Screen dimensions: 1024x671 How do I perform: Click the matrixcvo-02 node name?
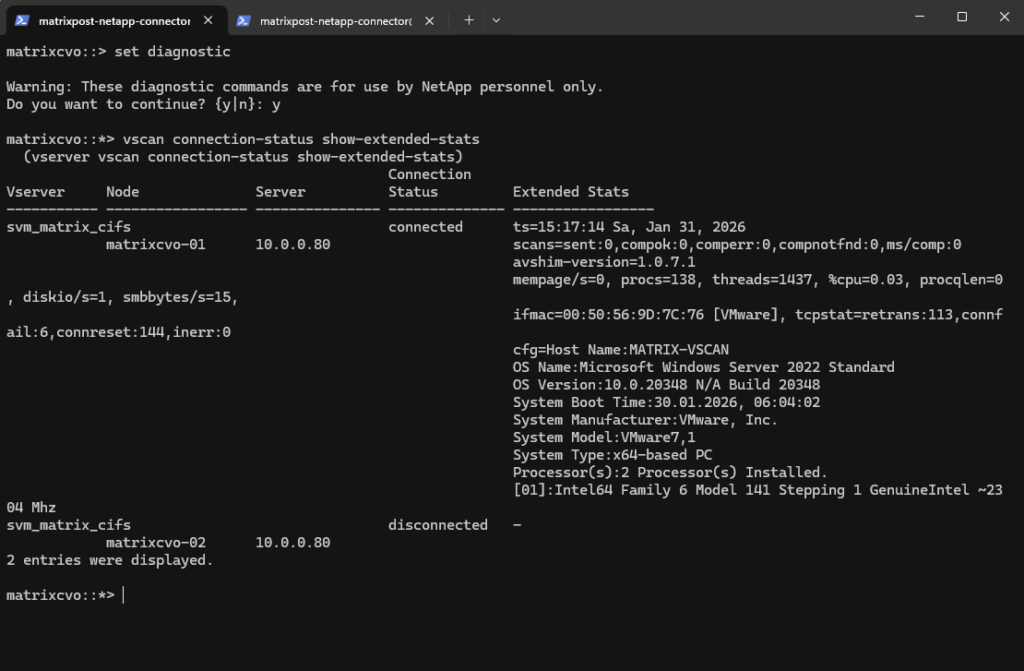pyautogui.click(x=155, y=542)
